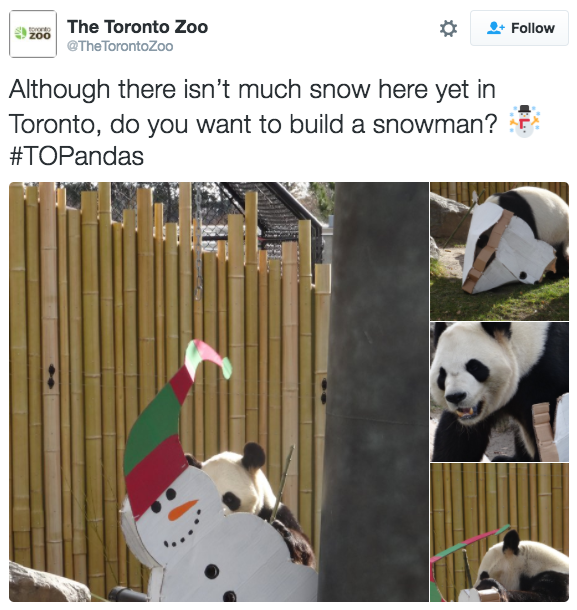Click the tweet text about snow

pos(253,106)
